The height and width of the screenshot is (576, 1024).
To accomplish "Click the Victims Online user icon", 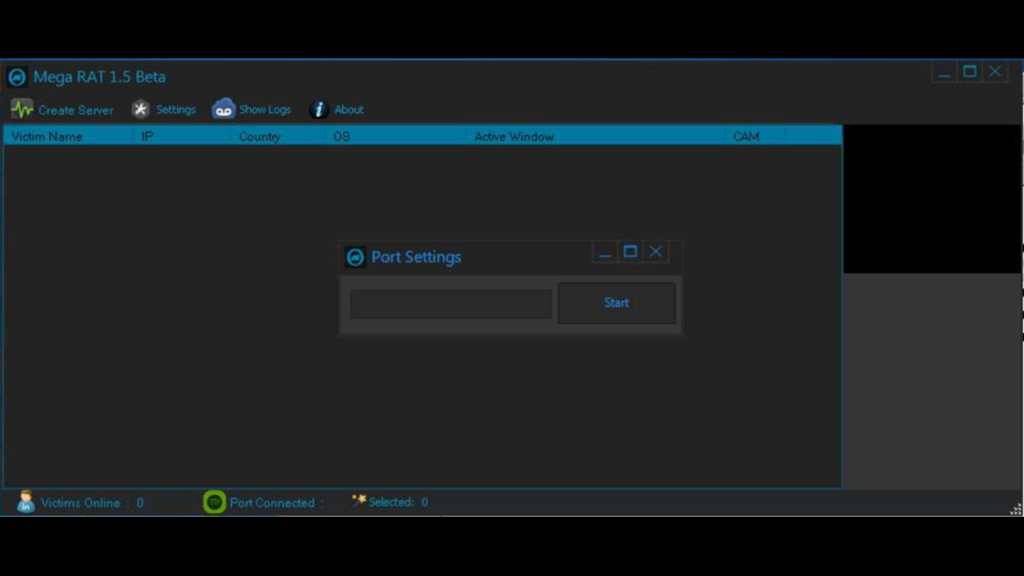I will point(26,502).
